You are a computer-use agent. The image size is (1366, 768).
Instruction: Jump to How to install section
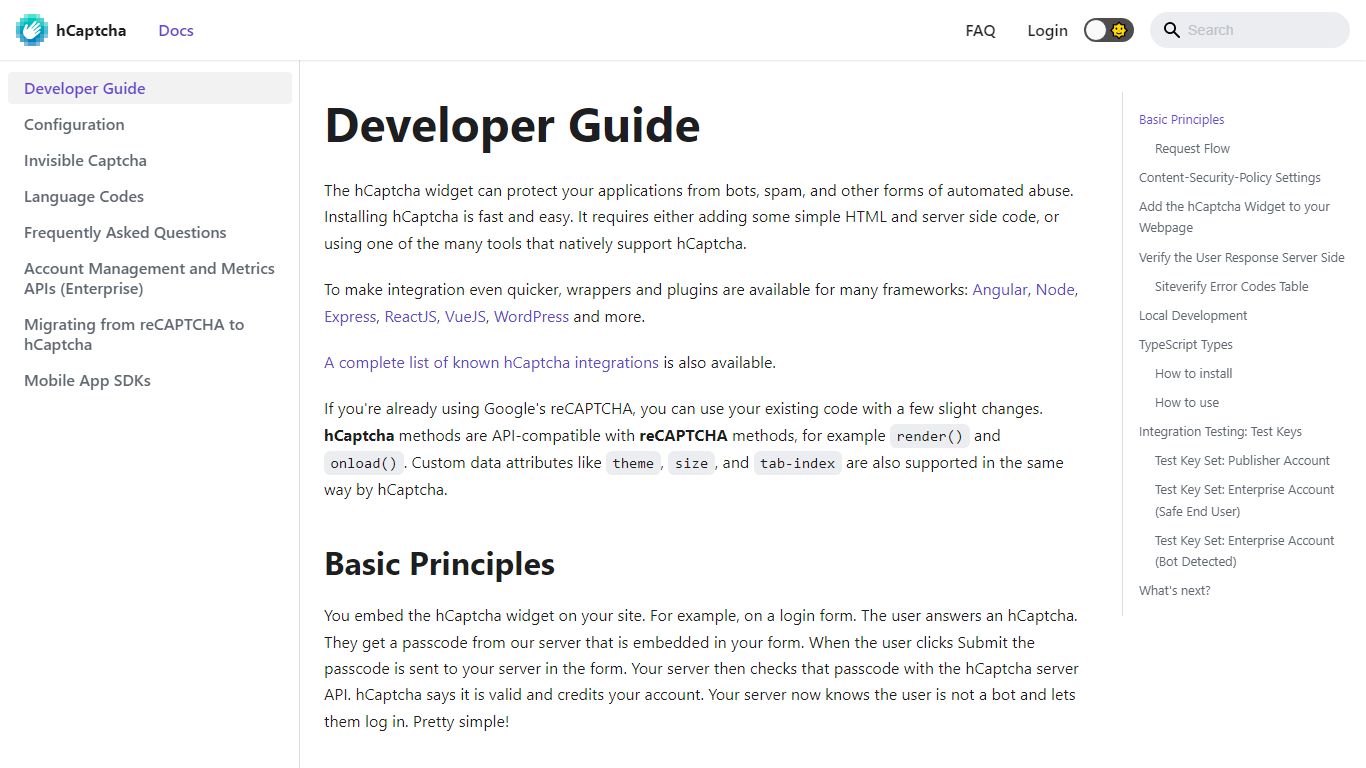click(x=1194, y=373)
